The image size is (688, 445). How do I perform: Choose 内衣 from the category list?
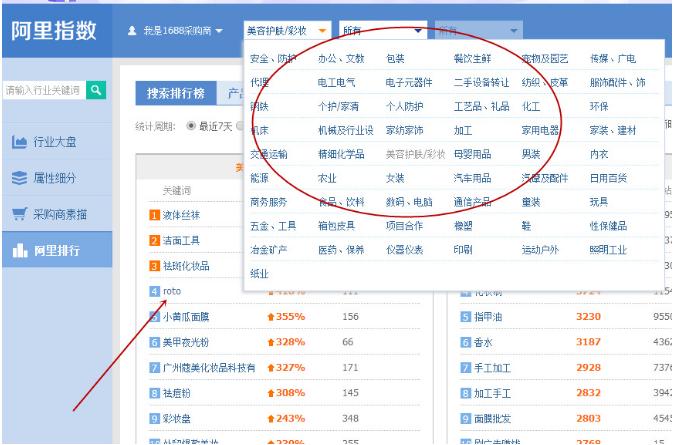(599, 154)
